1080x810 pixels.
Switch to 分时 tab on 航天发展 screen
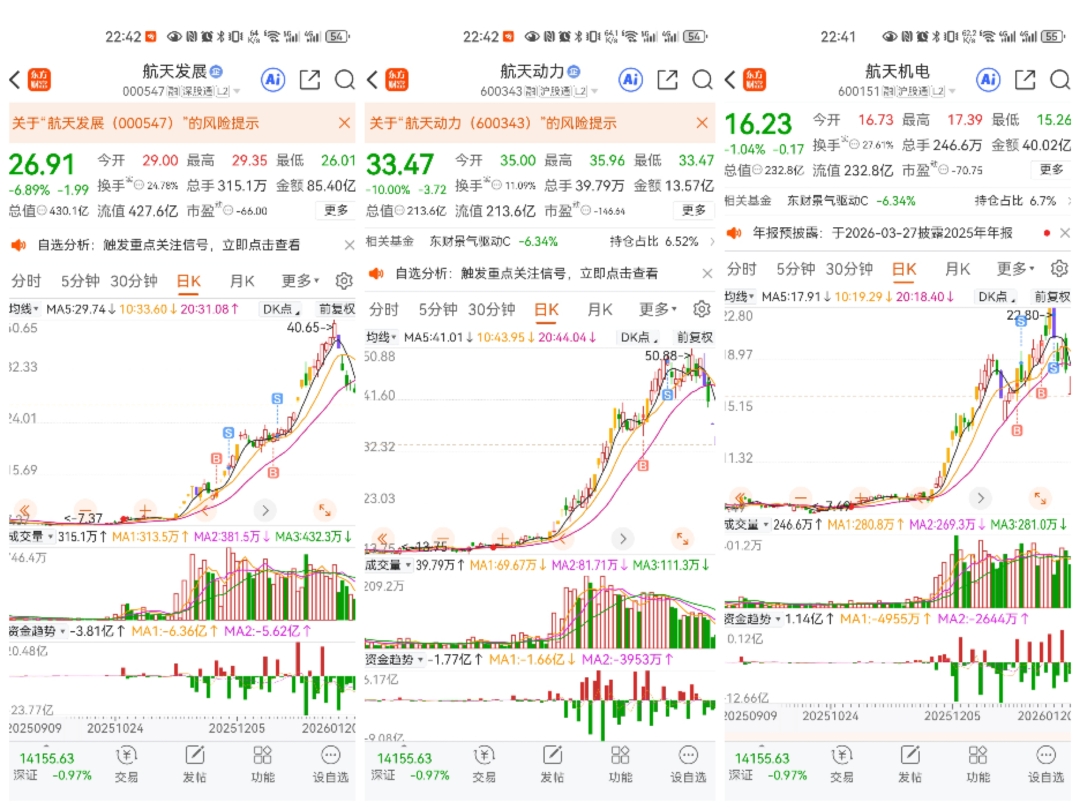[26, 281]
